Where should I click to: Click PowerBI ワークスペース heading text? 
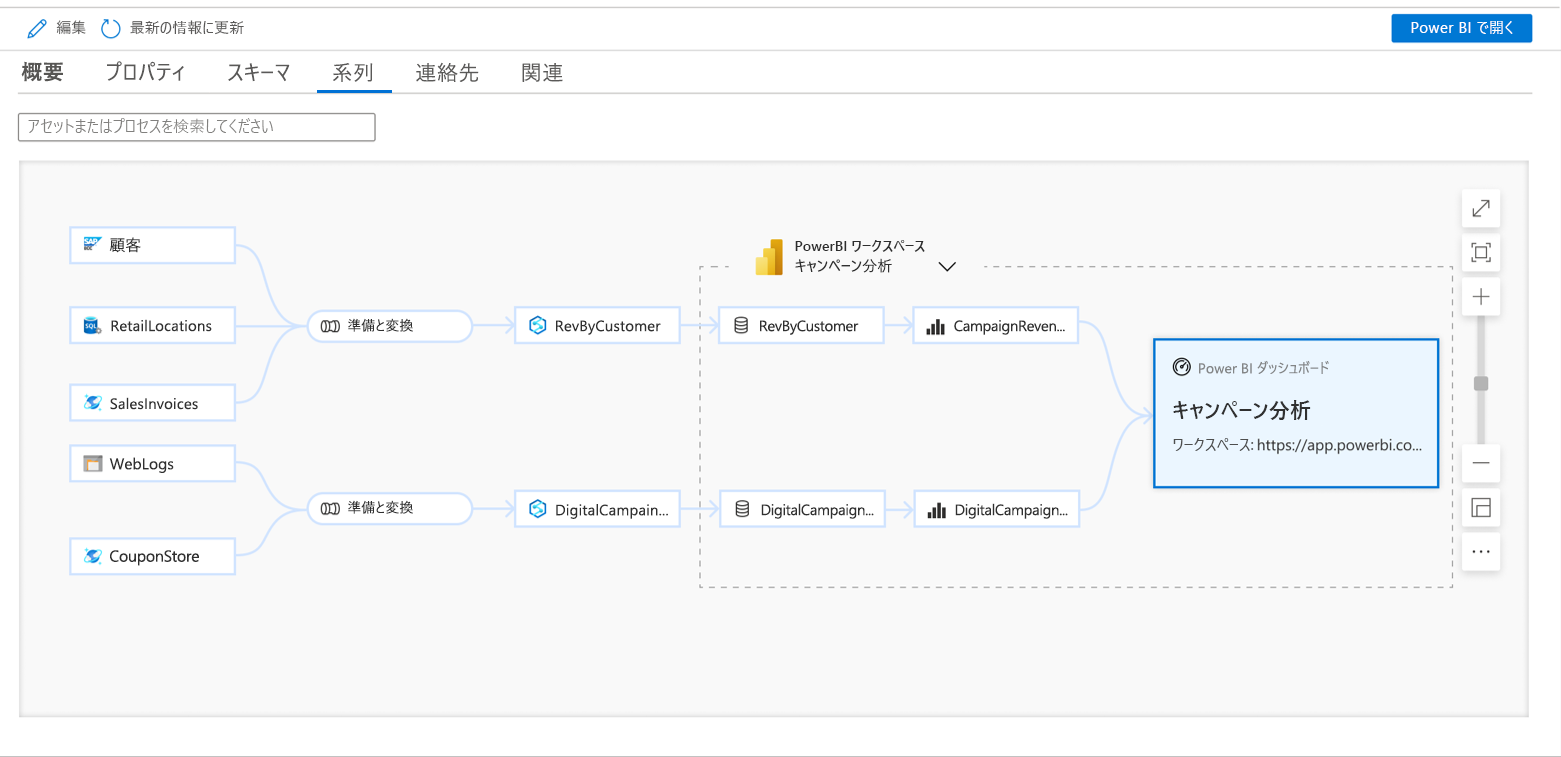(860, 246)
